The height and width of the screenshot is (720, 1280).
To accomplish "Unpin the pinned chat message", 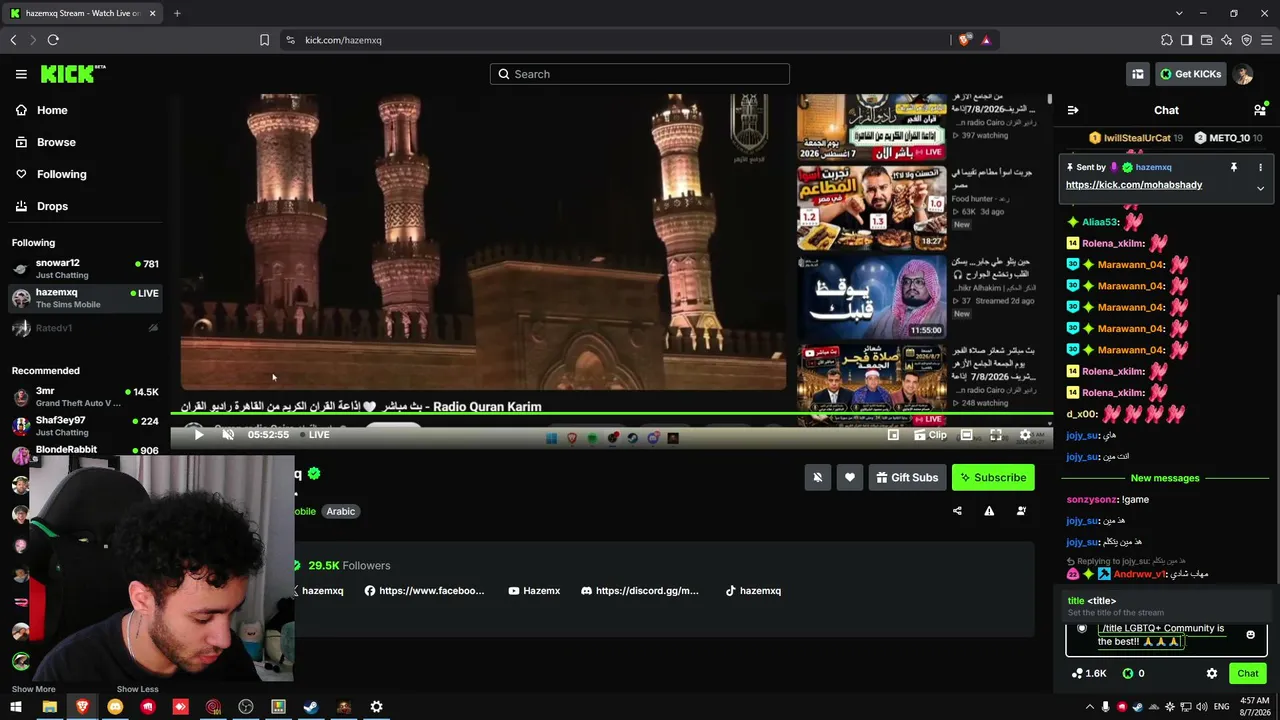I will (x=1234, y=167).
